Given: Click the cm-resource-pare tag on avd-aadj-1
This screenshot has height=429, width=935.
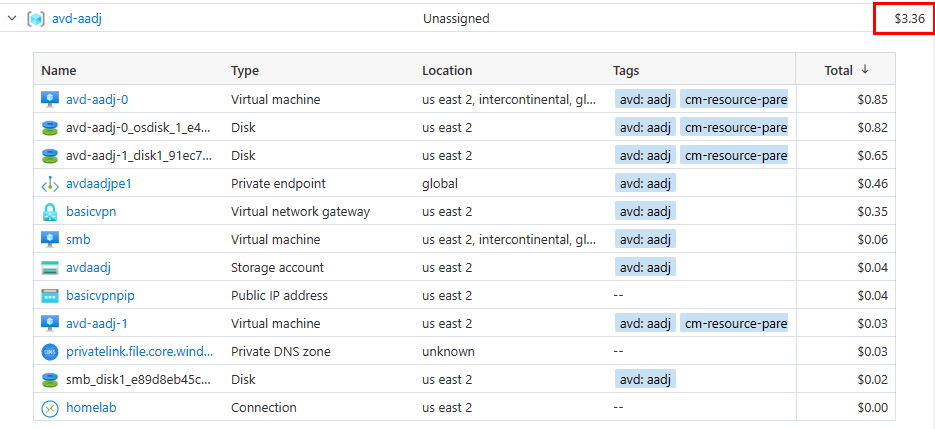Looking at the screenshot, I should pyautogui.click(x=734, y=323).
